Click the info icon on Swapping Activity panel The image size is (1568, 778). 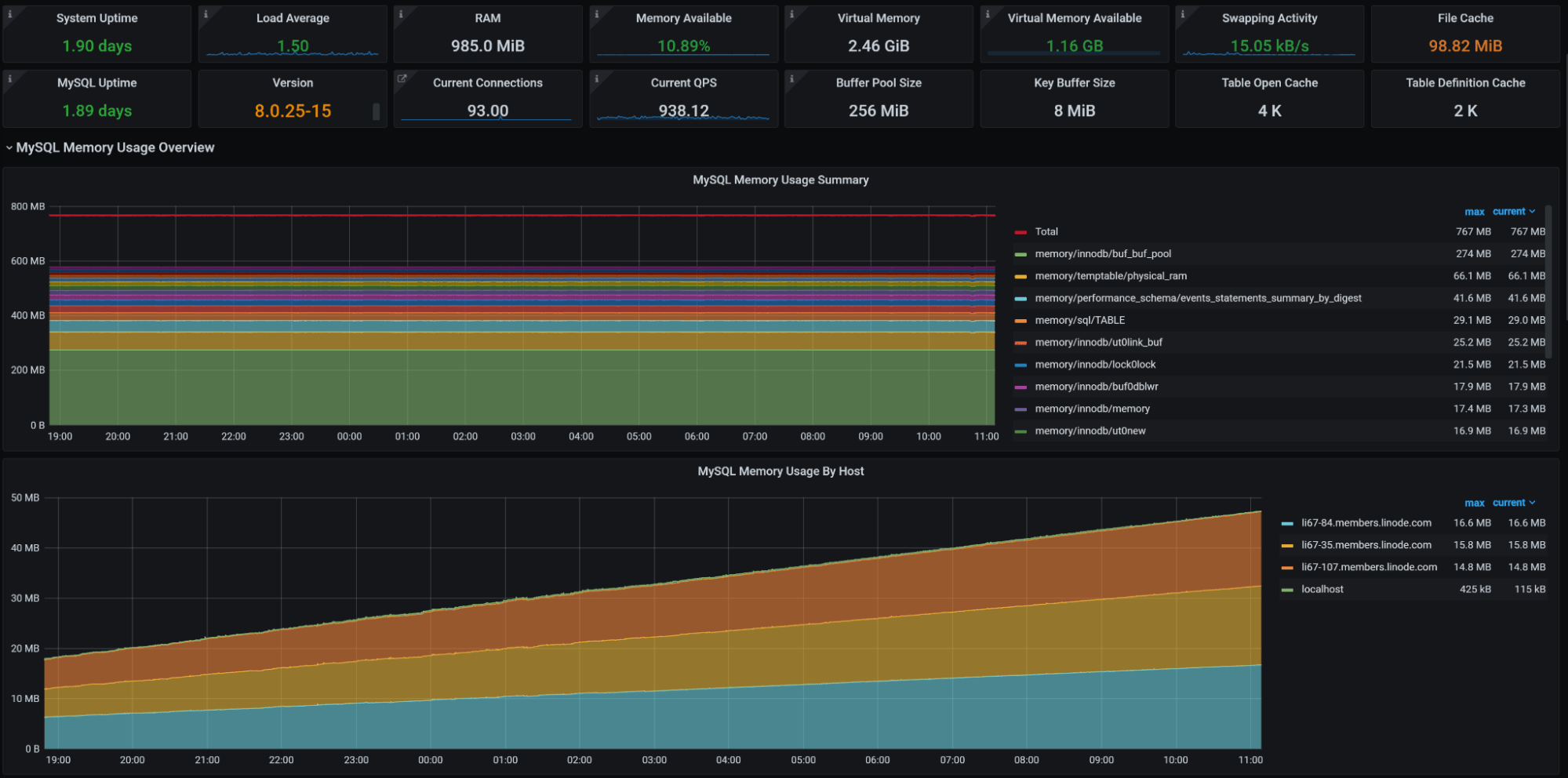(1183, 14)
